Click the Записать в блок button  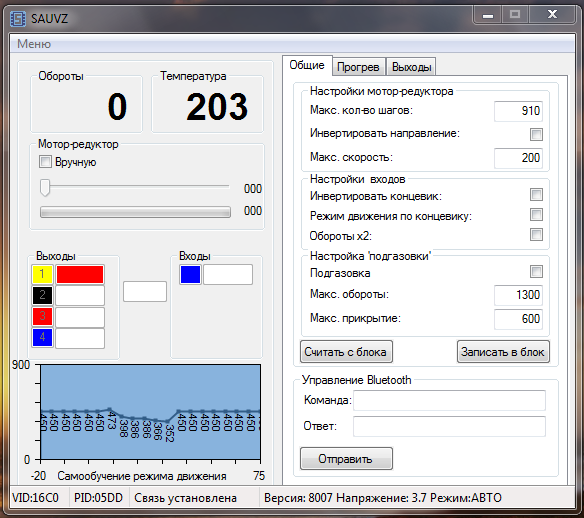tap(503, 352)
